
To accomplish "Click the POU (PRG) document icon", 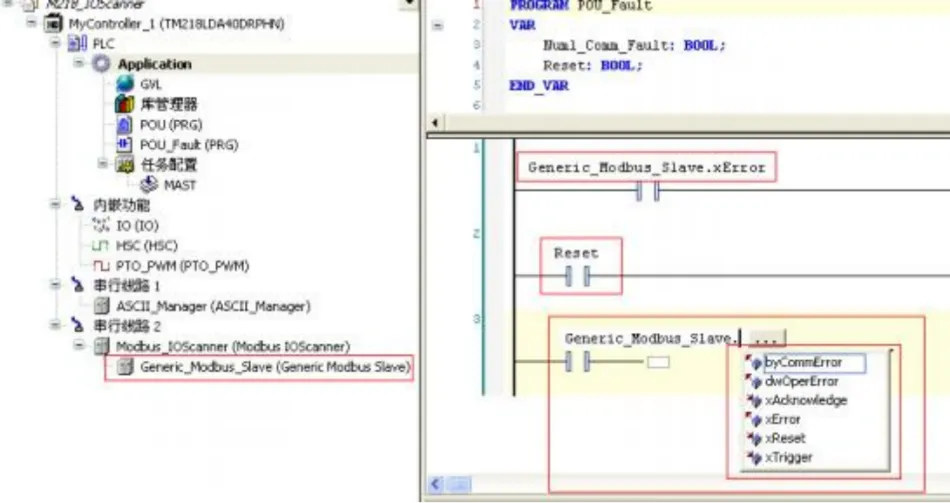I will [x=124, y=125].
